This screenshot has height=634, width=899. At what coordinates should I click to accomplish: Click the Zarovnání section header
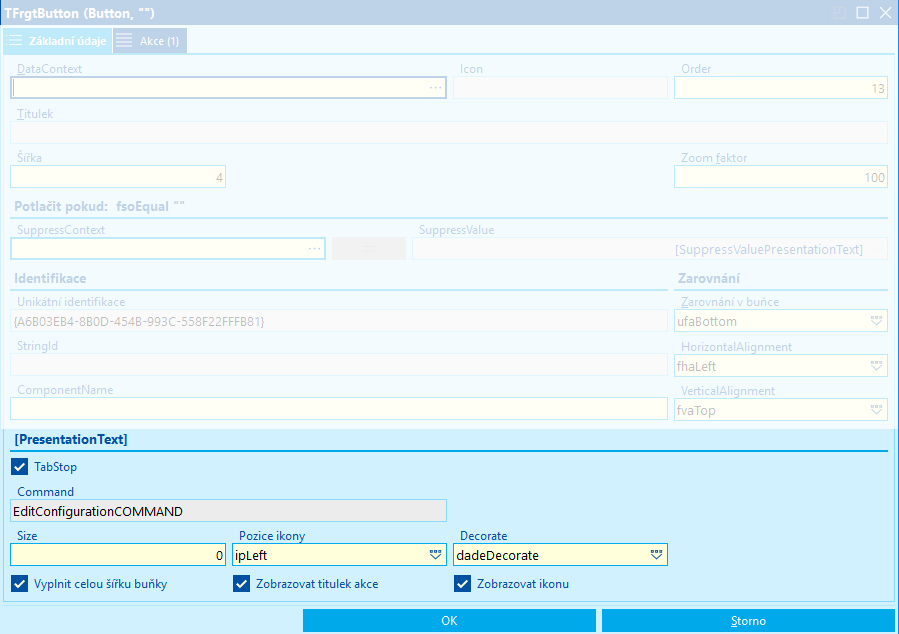[709, 279]
